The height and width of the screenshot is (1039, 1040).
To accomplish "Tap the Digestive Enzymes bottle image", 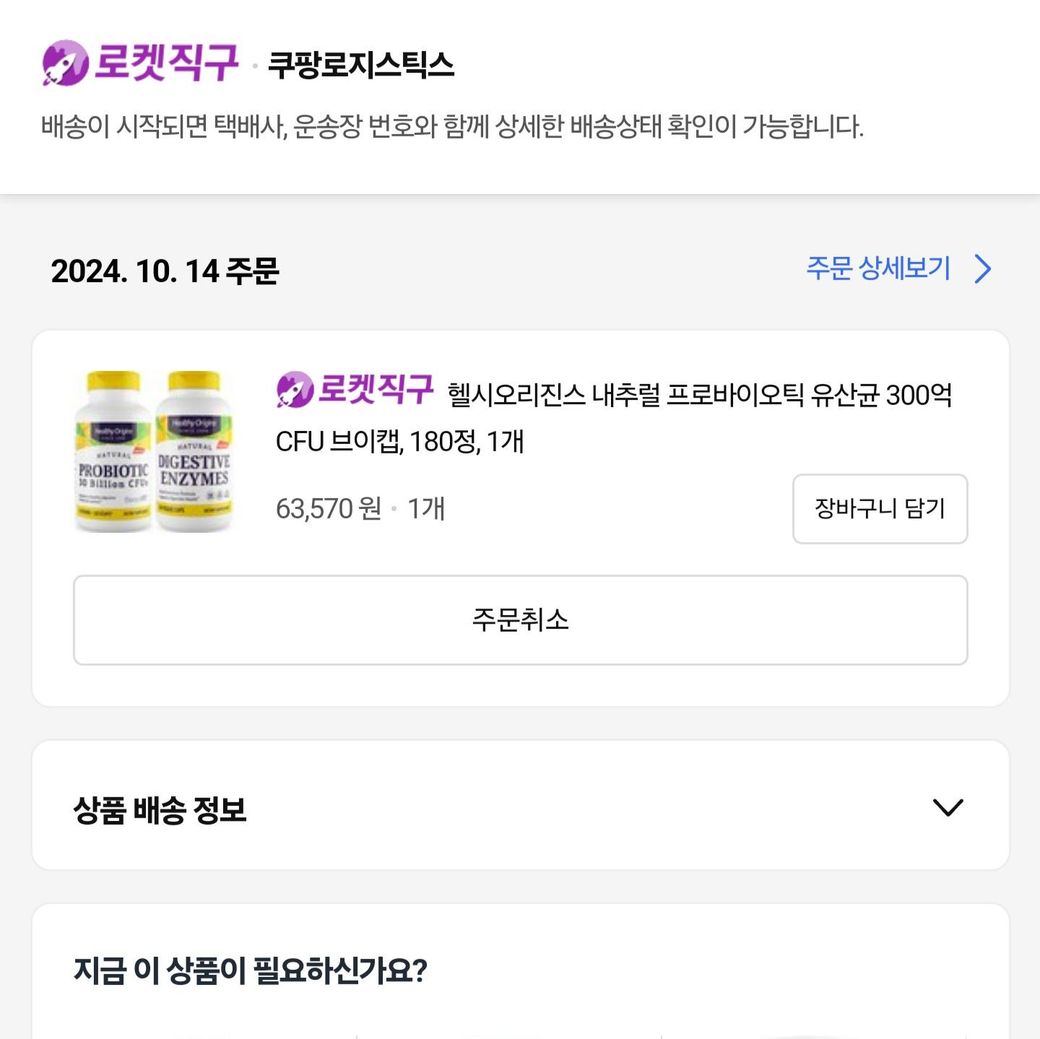I will 194,452.
